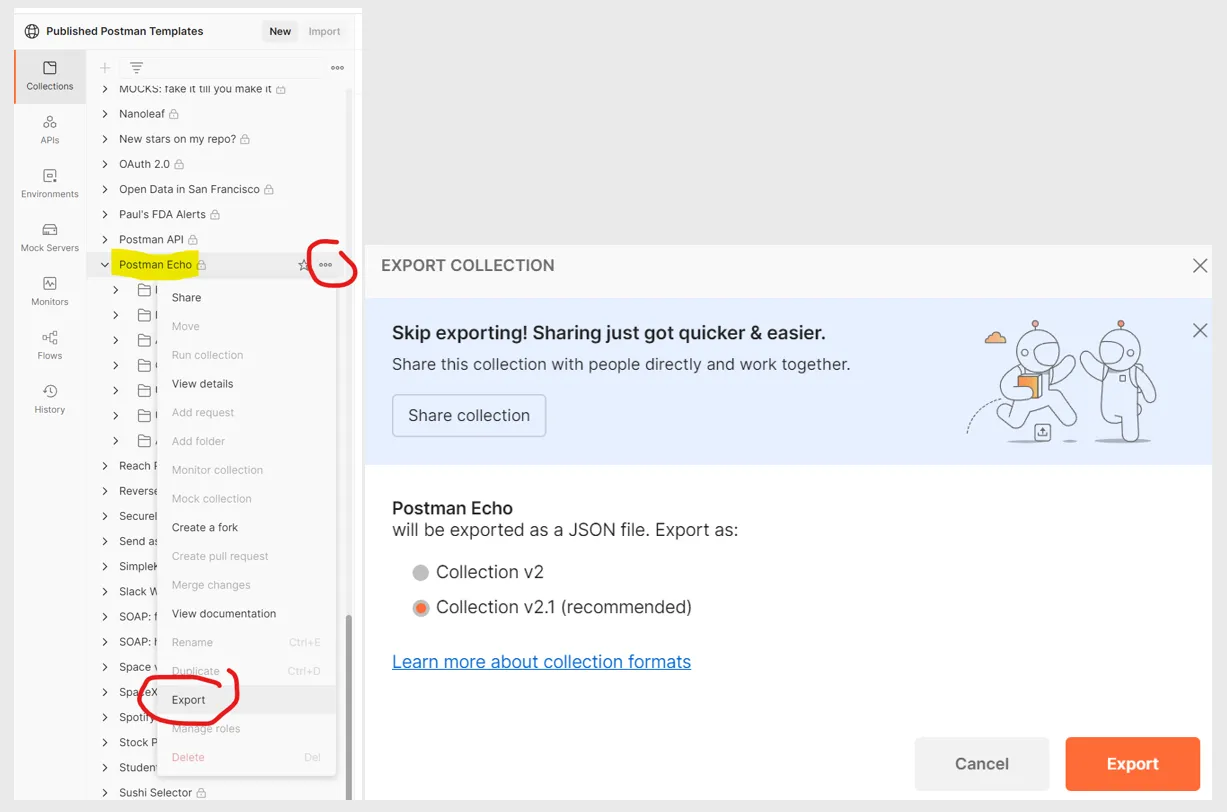Click the globe icon beside workspace name
This screenshot has height=812, width=1227.
(x=32, y=31)
